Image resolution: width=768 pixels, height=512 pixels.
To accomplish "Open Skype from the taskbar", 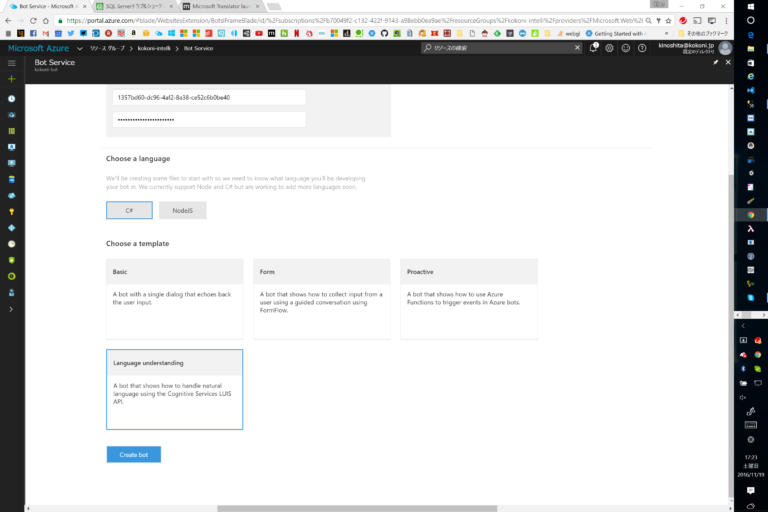I will 751,297.
